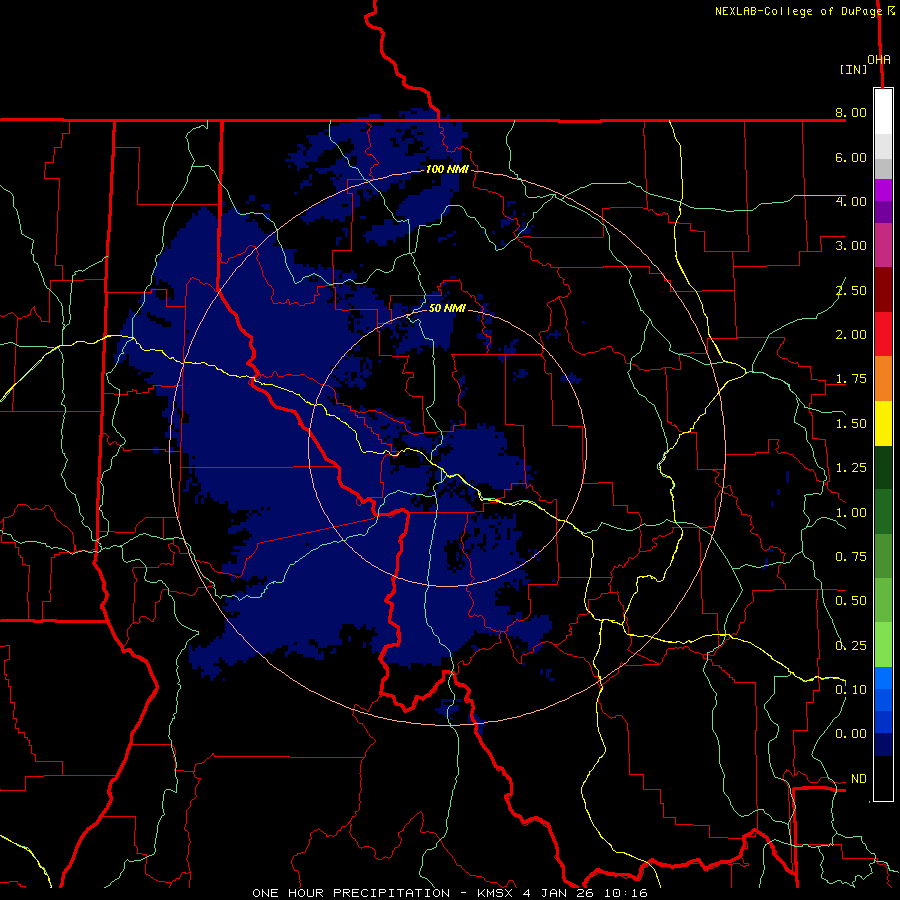Pick the pink swatch beside 3.00
900x900 pixels.
[x=883, y=246]
